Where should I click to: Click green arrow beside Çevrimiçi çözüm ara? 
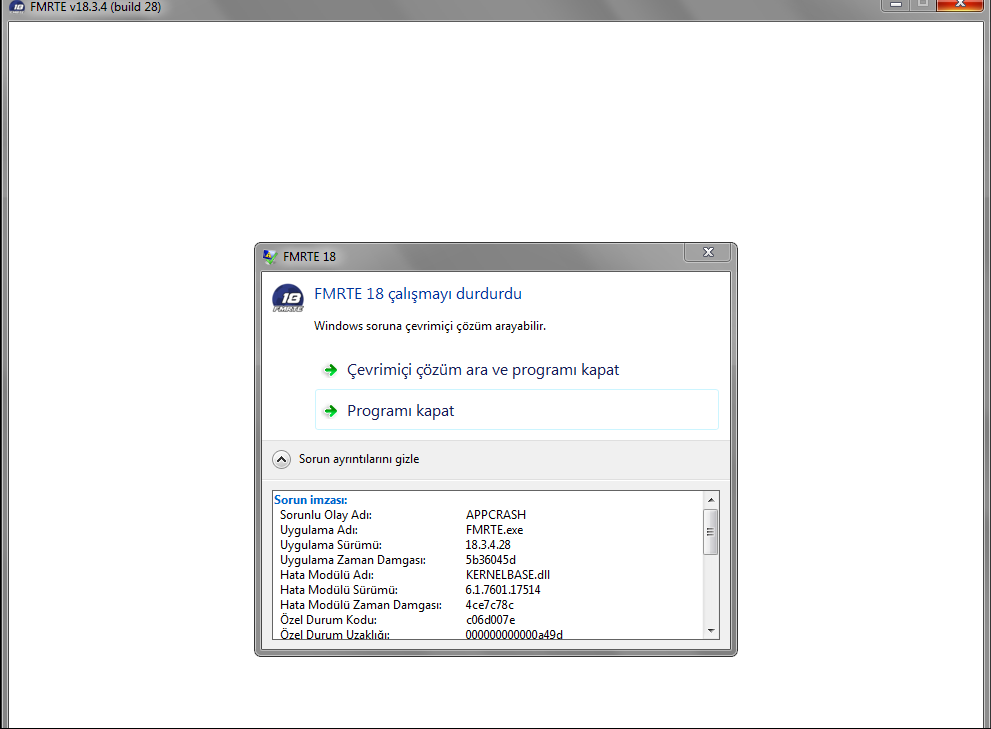[330, 370]
